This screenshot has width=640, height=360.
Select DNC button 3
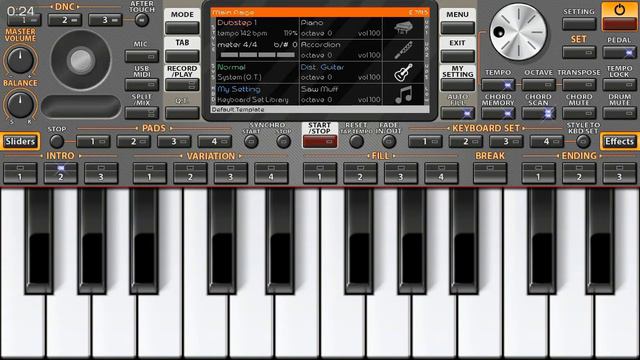tap(105, 20)
